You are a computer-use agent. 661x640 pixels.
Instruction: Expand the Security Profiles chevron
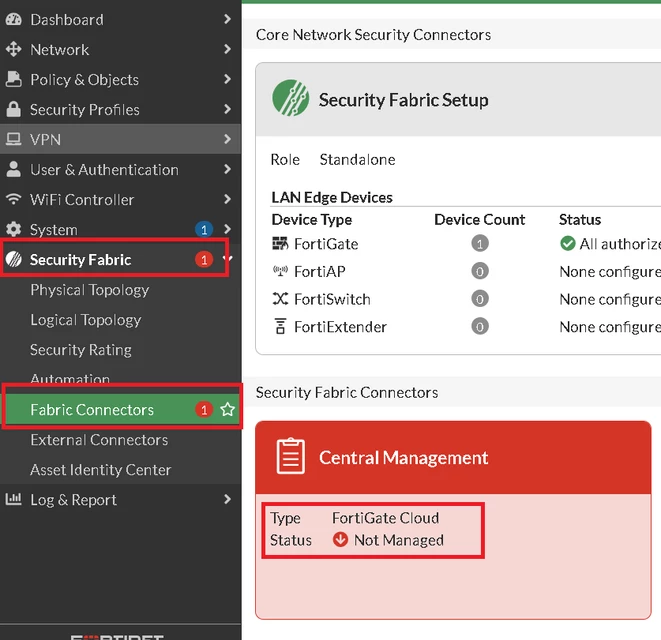[228, 109]
